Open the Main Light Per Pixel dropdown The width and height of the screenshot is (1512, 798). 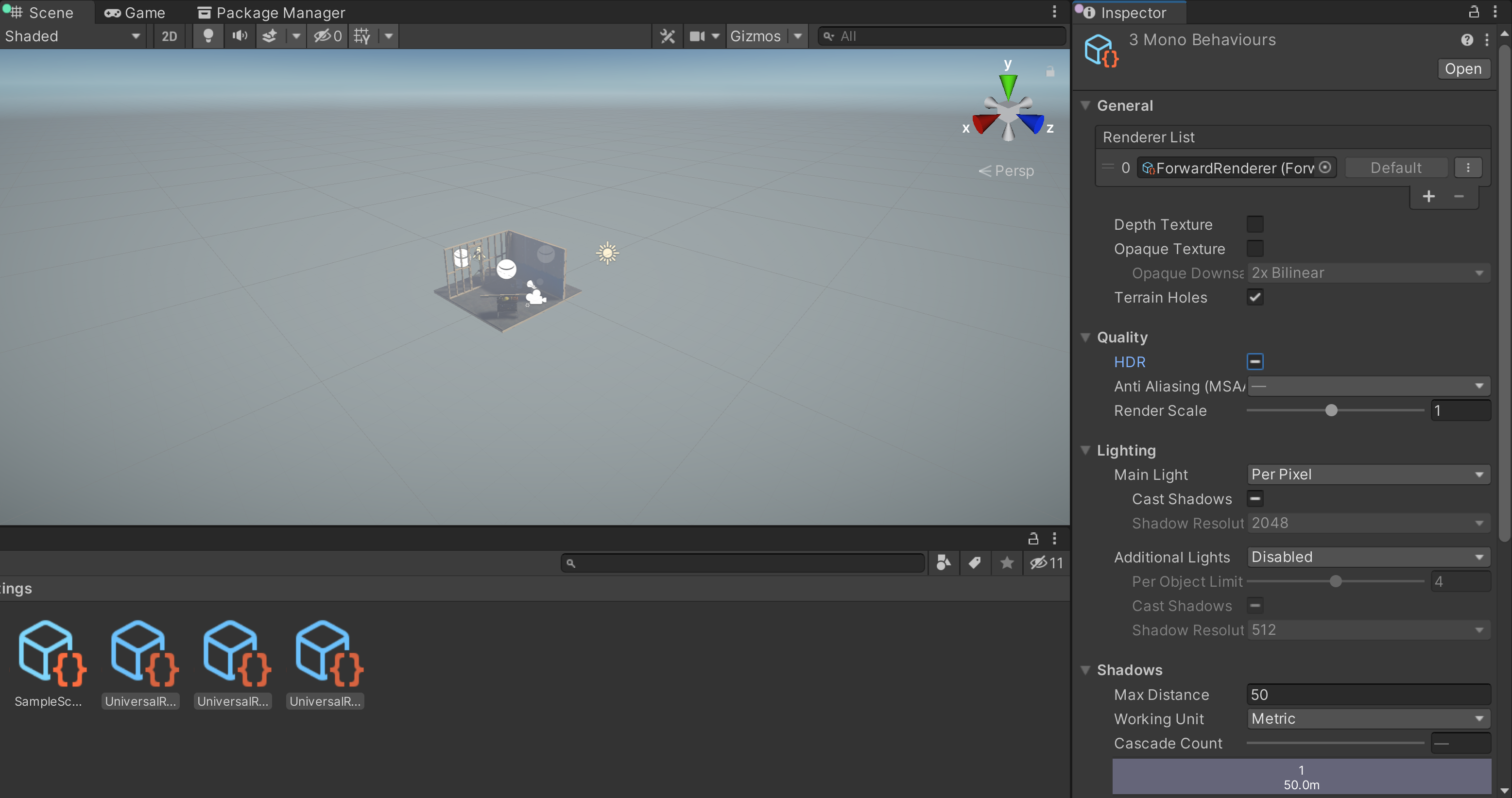(x=1368, y=474)
